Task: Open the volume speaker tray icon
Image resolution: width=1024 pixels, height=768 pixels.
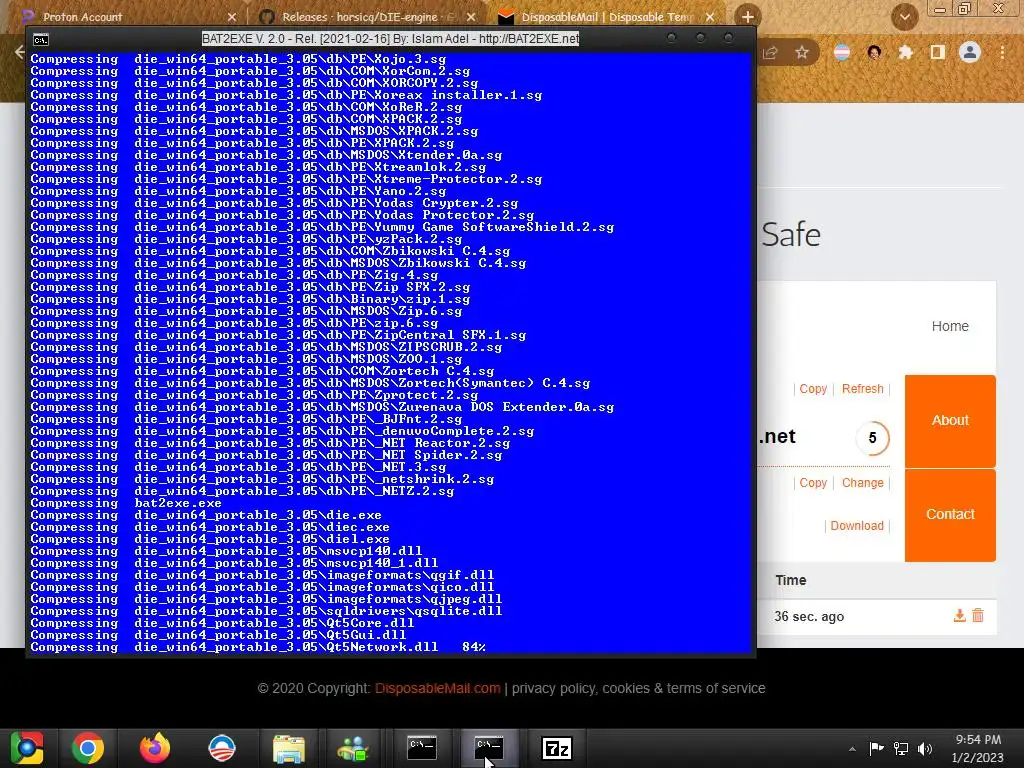Action: pyautogui.click(x=925, y=748)
